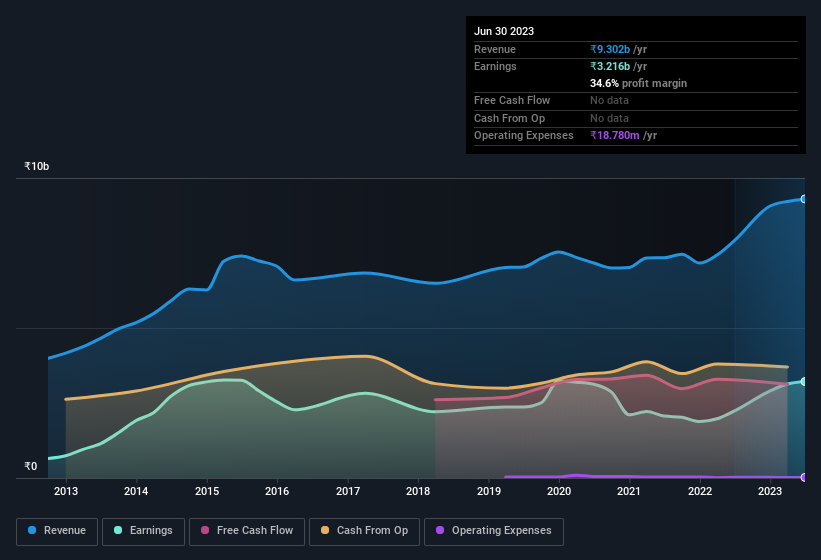Click the orange Cash From Op legend dot
This screenshot has width=821, height=560.
326,530
